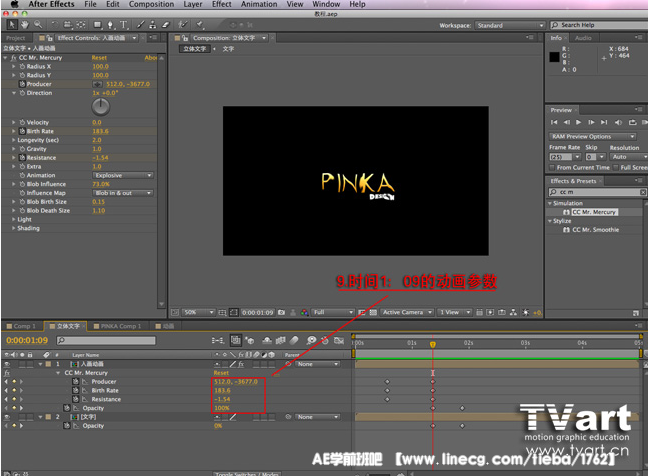Viewport: 648px width, 476px height.
Task: Go to first frame in Preview
Action: coord(554,122)
